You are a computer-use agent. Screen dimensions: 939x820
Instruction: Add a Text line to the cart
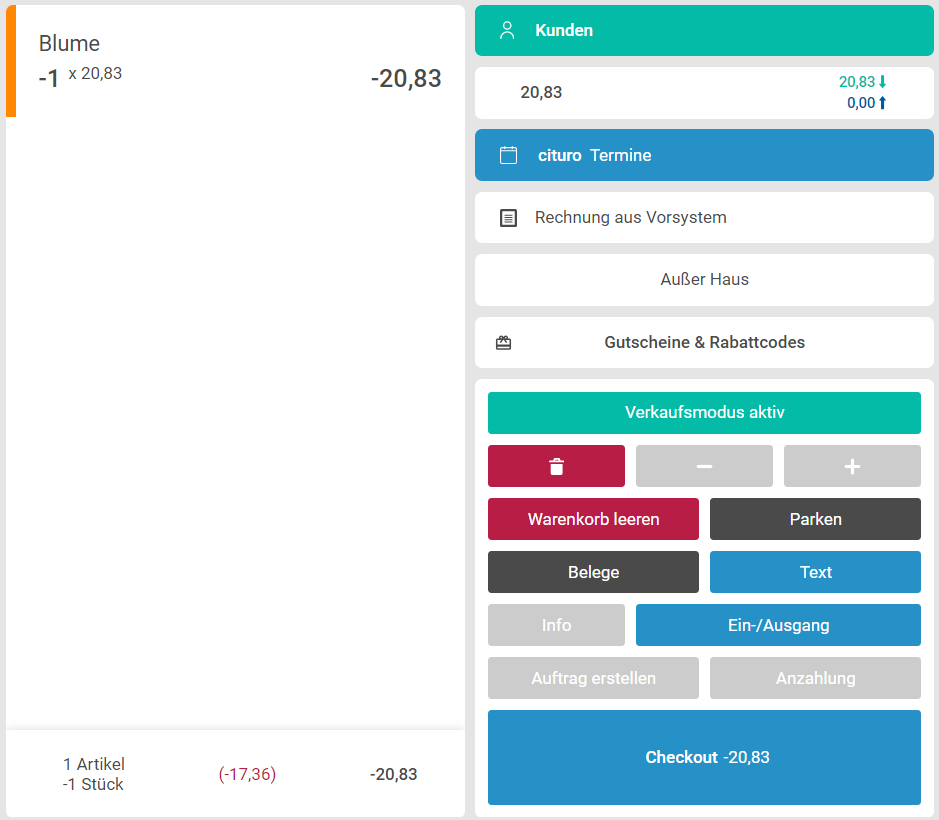(815, 572)
